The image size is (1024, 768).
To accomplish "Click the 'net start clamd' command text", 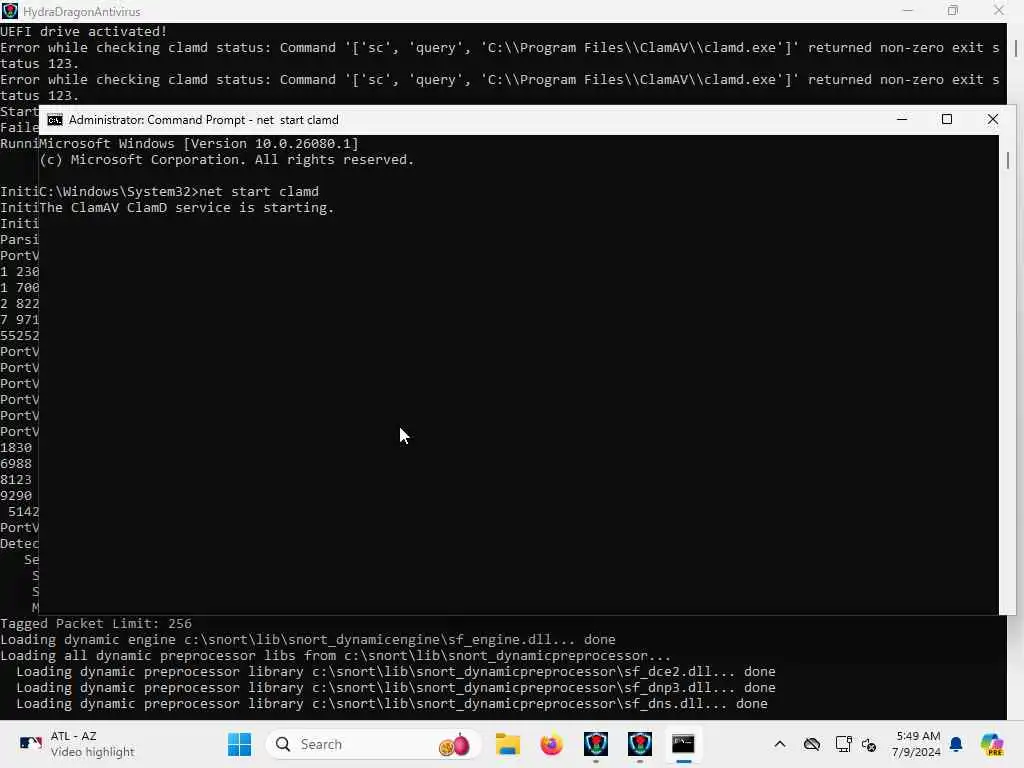I will (x=259, y=191).
